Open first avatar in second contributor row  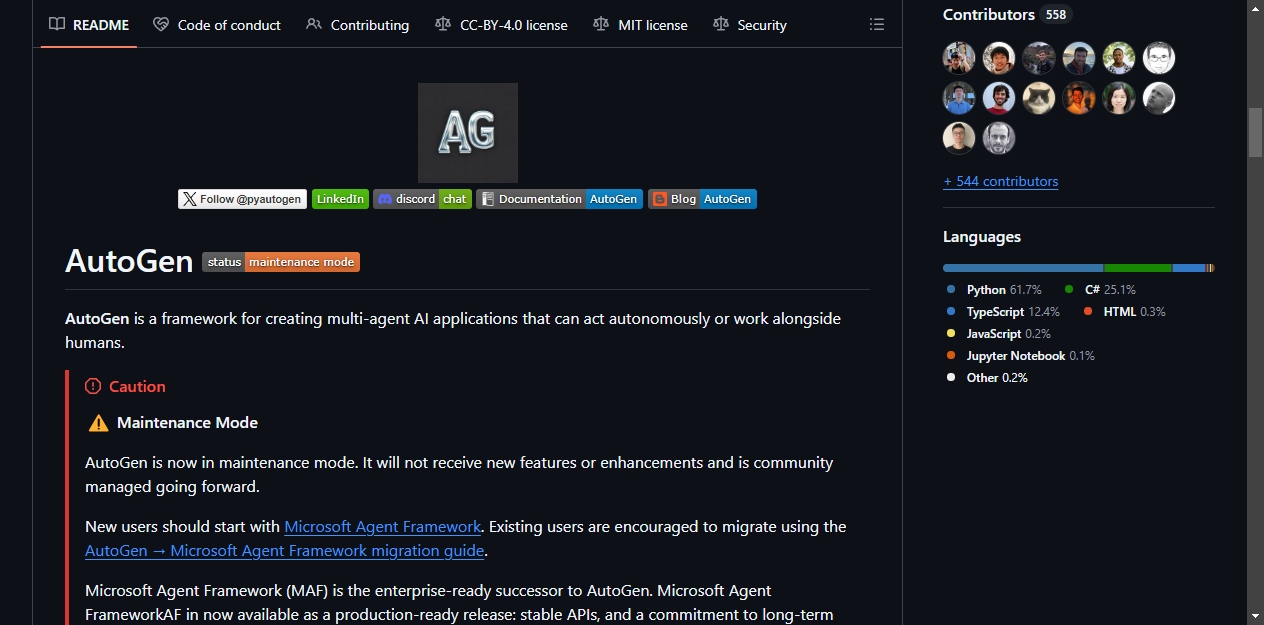959,98
